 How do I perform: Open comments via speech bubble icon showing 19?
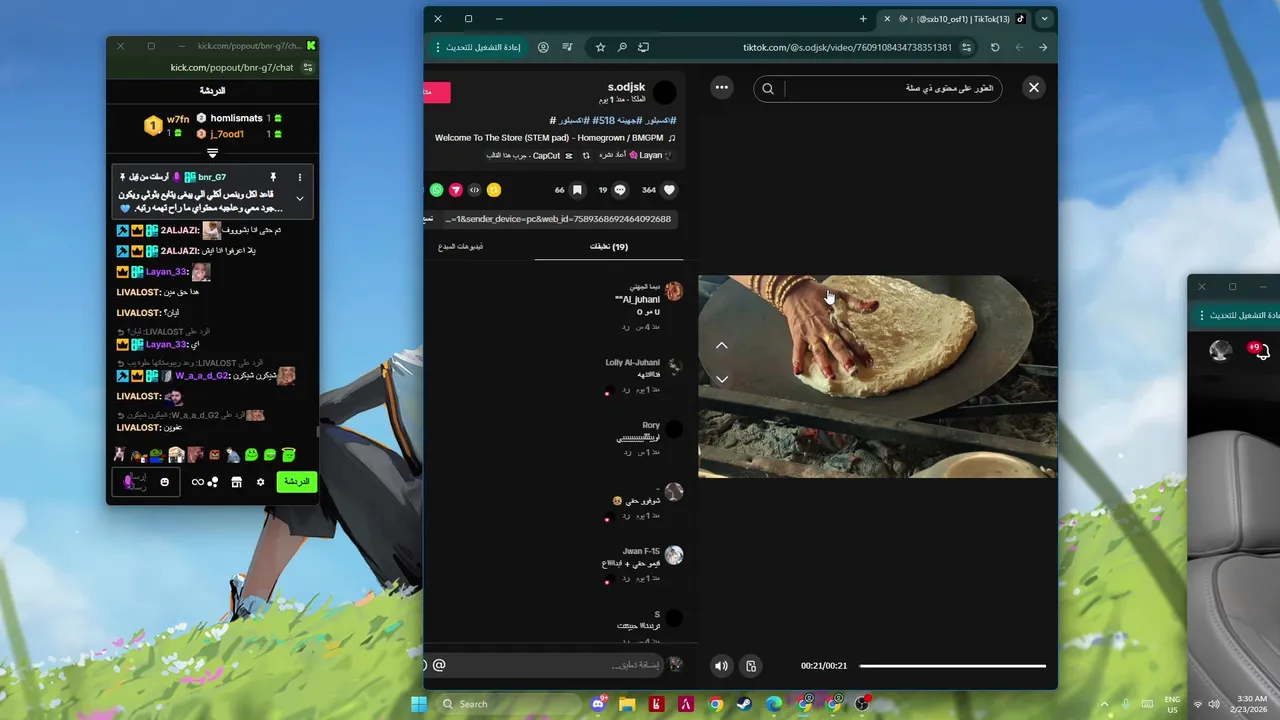point(620,190)
